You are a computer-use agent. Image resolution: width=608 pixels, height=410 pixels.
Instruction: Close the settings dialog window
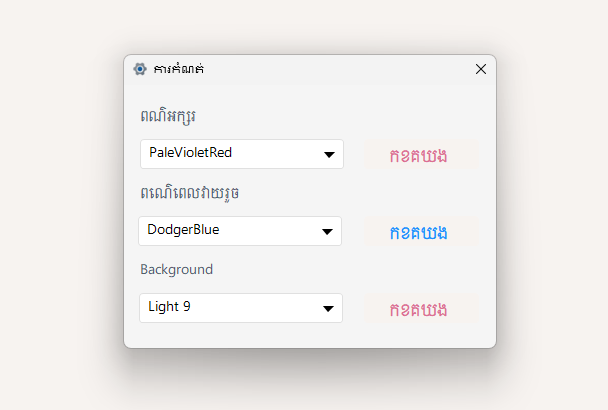481,69
